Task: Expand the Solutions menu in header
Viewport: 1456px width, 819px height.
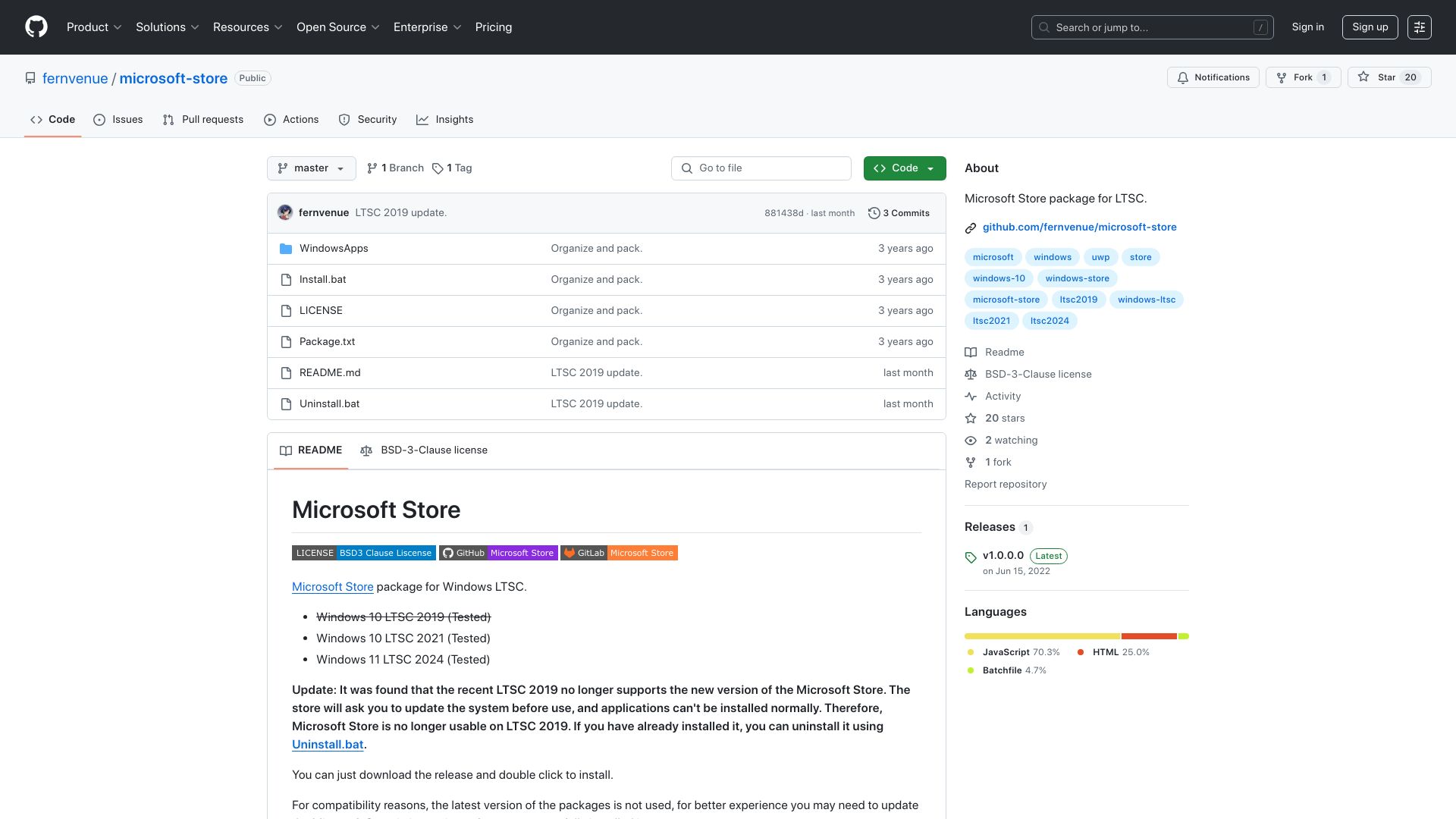Action: (x=168, y=27)
